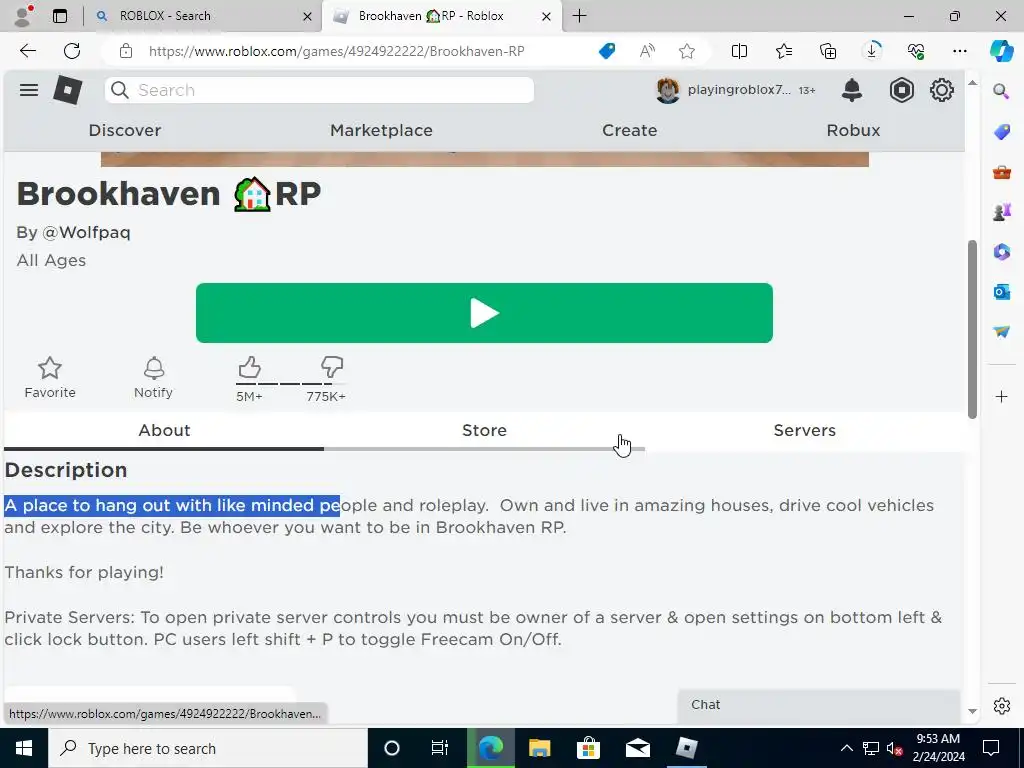Open Edge Settings and more menu
The image size is (1024, 768).
(959, 51)
